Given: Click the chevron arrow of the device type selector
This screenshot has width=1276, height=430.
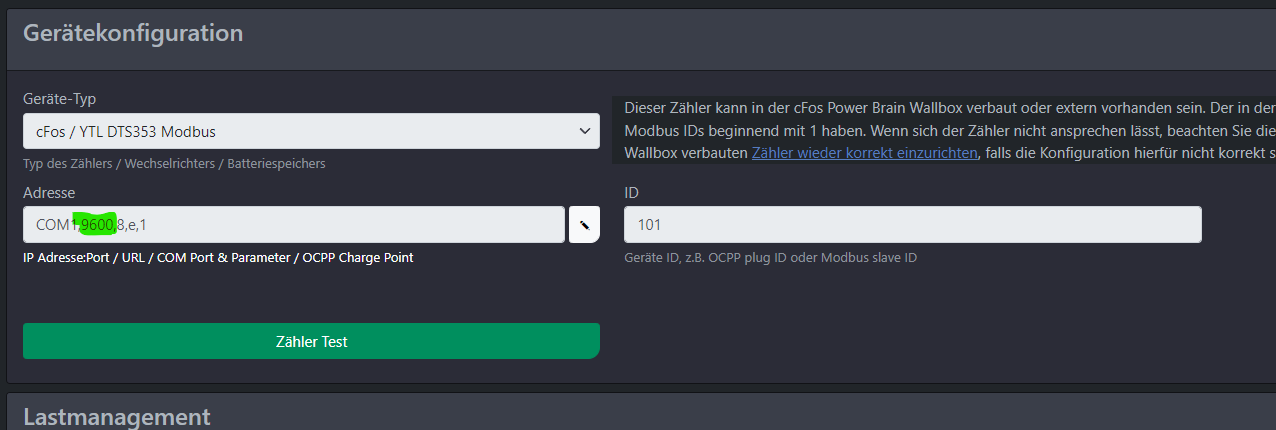Looking at the screenshot, I should pos(584,131).
